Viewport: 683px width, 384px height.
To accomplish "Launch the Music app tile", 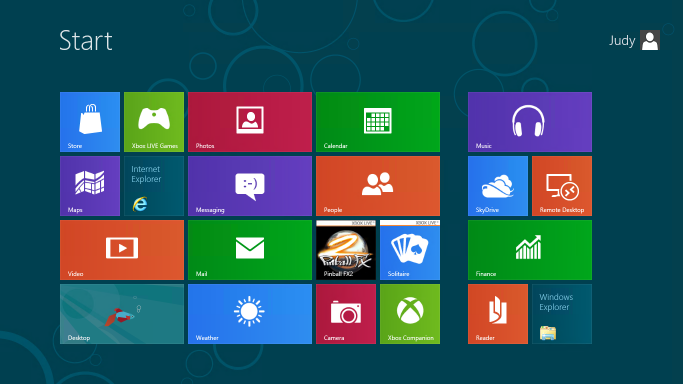I will click(x=530, y=122).
